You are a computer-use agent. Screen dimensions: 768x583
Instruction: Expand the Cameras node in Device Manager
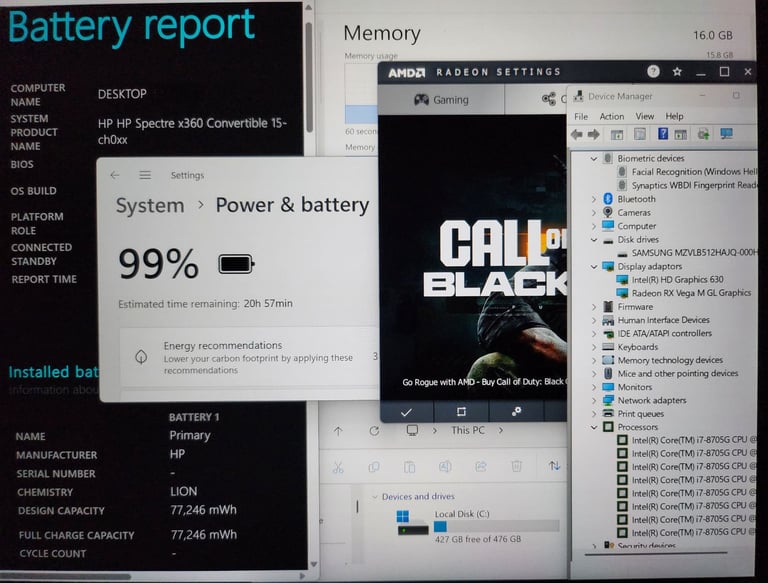pyautogui.click(x=594, y=213)
